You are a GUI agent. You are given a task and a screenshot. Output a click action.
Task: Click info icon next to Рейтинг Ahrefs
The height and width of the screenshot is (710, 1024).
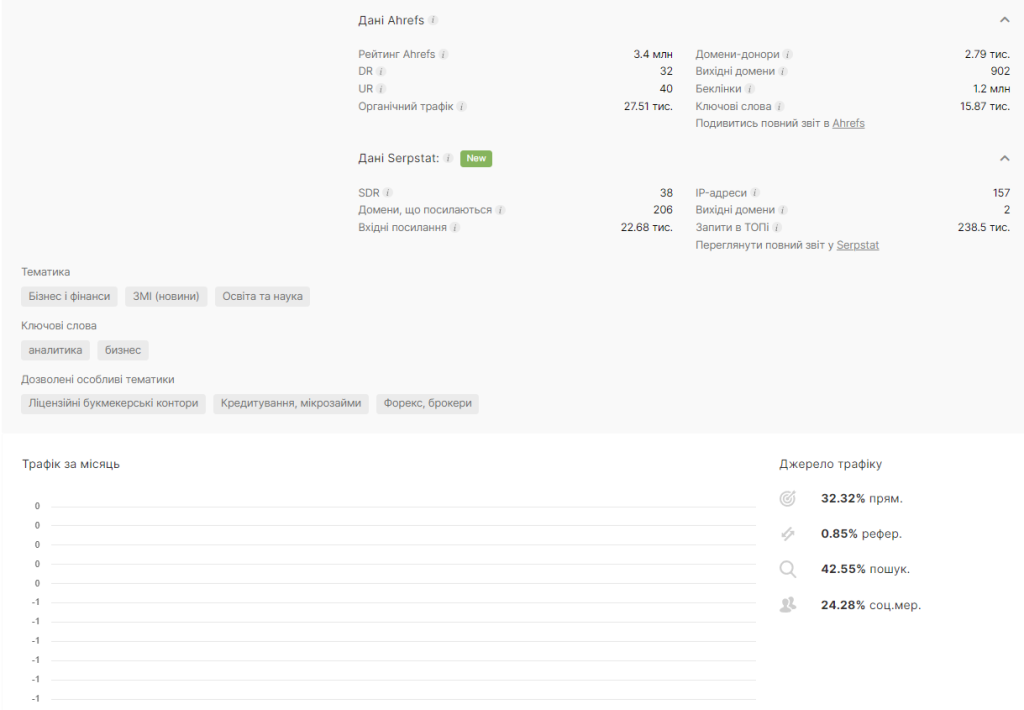point(444,55)
